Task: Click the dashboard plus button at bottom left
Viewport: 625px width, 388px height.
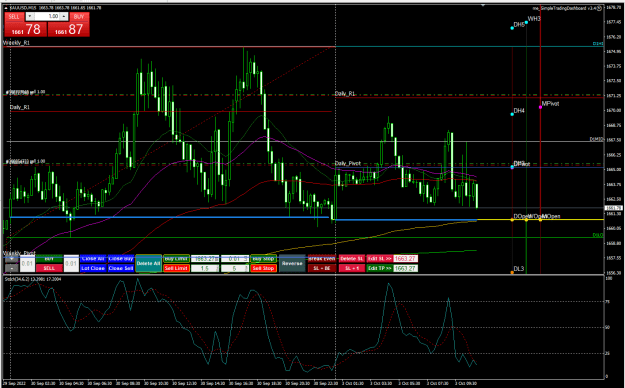Action: tap(12, 259)
